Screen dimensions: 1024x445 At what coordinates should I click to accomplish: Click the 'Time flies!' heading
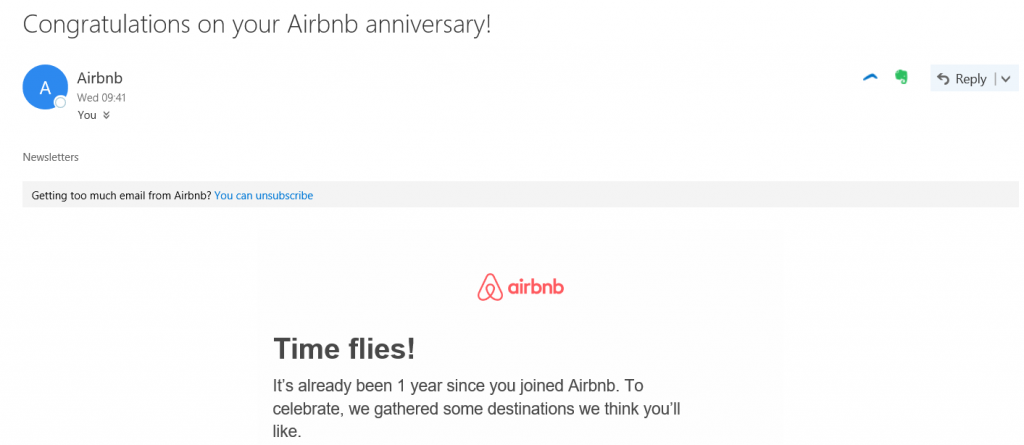344,349
